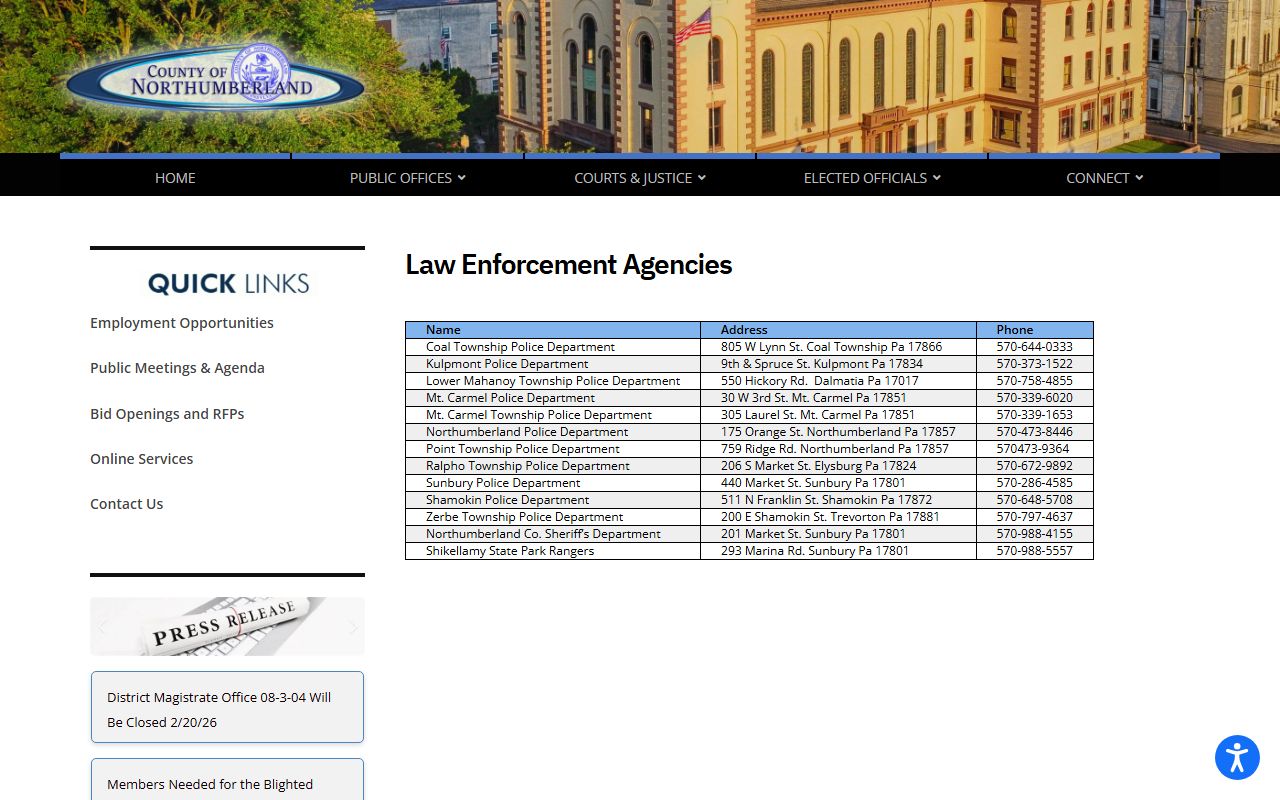Select Zerbe Township Police Department cell
Image resolution: width=1280 pixels, height=800 pixels.
click(553, 517)
